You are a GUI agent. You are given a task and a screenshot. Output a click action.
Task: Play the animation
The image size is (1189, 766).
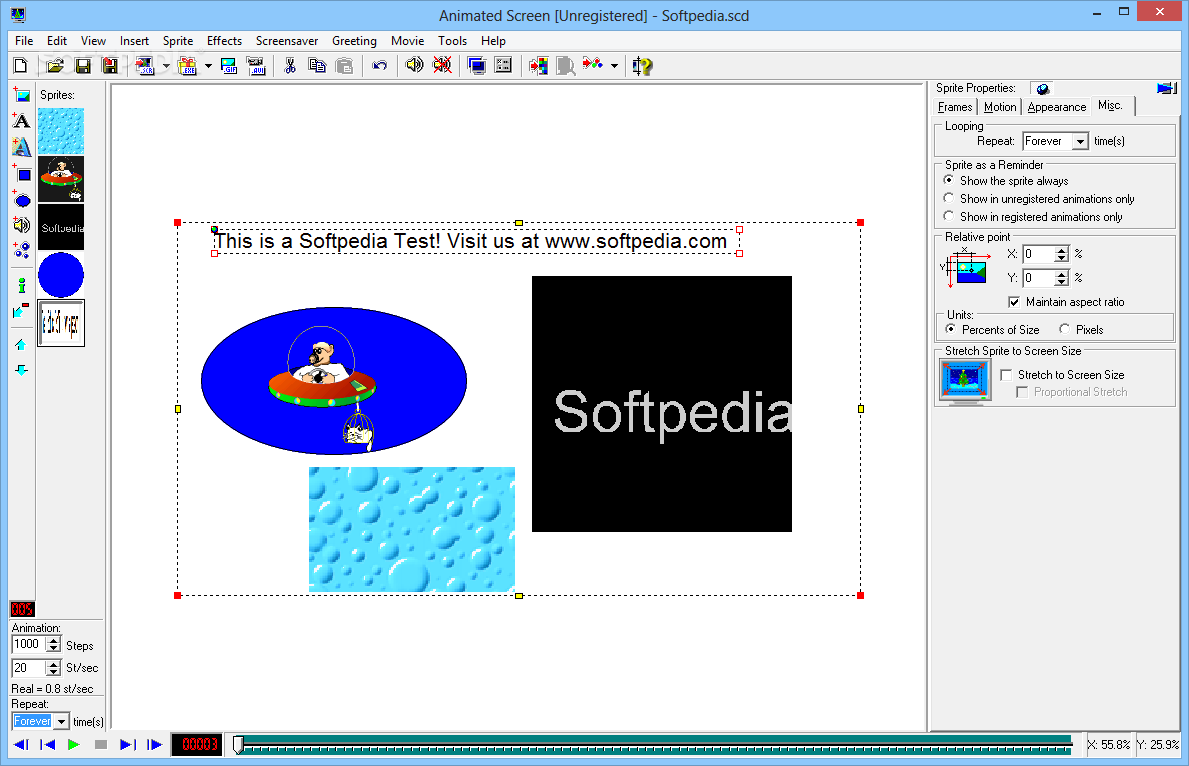(74, 745)
